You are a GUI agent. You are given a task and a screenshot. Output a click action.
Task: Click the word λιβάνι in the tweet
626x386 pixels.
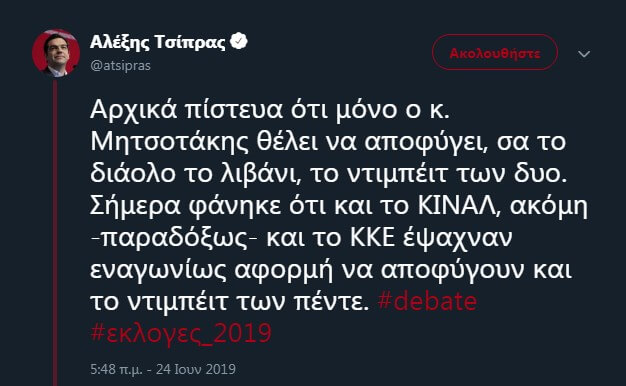tap(260, 174)
